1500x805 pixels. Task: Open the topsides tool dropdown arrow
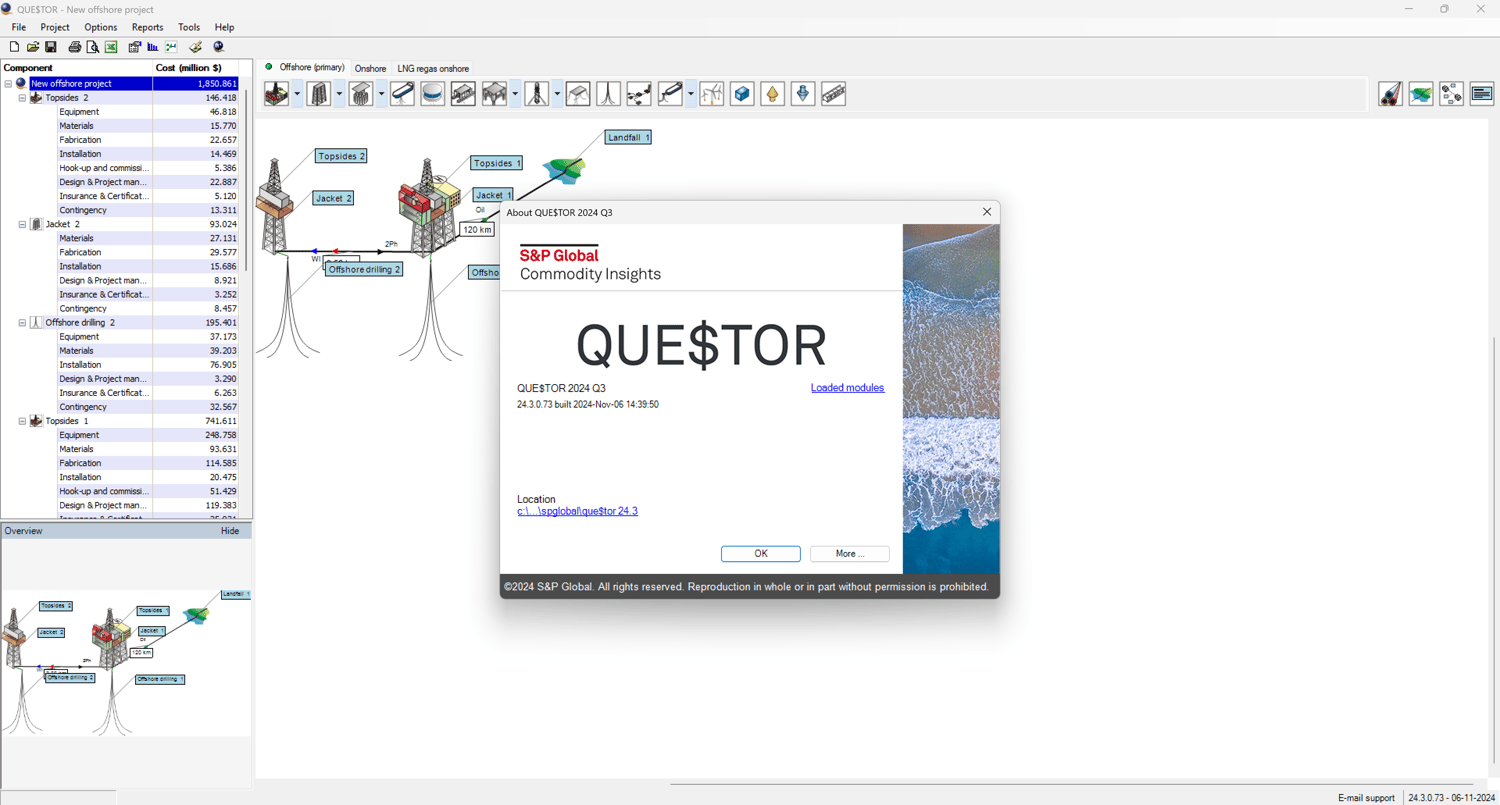(x=297, y=94)
